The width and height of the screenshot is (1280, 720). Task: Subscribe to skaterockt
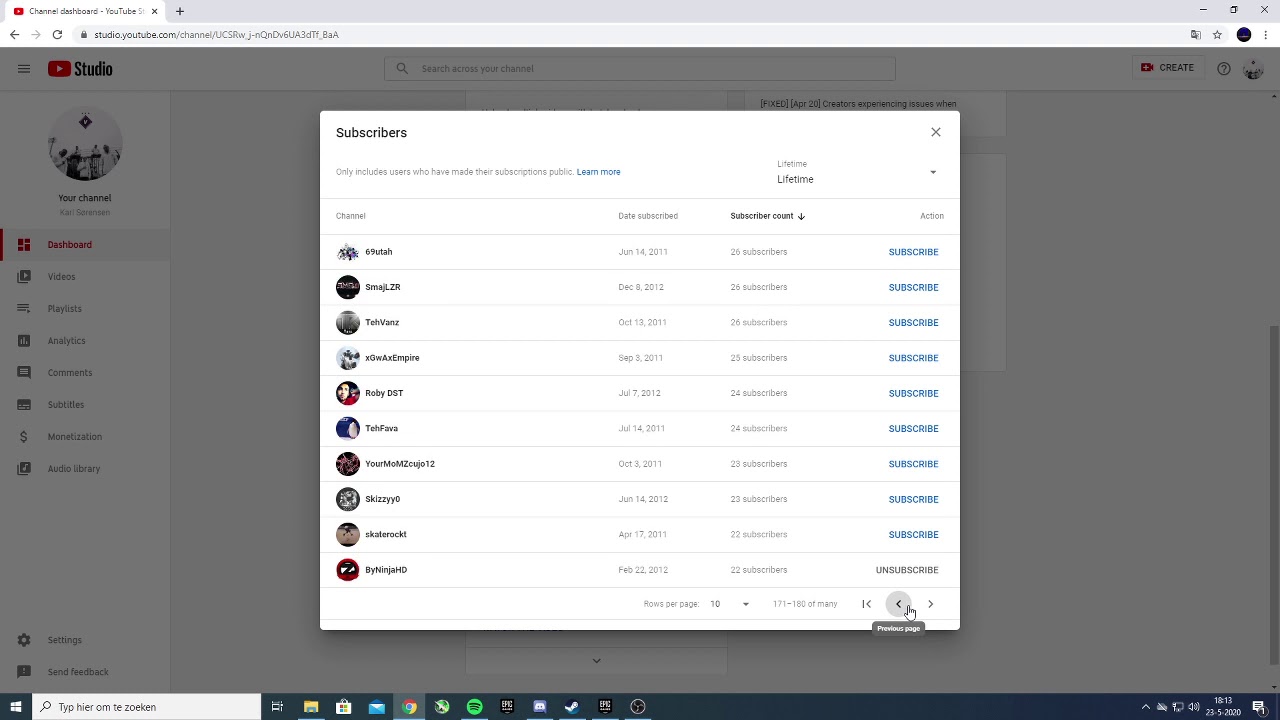913,535
